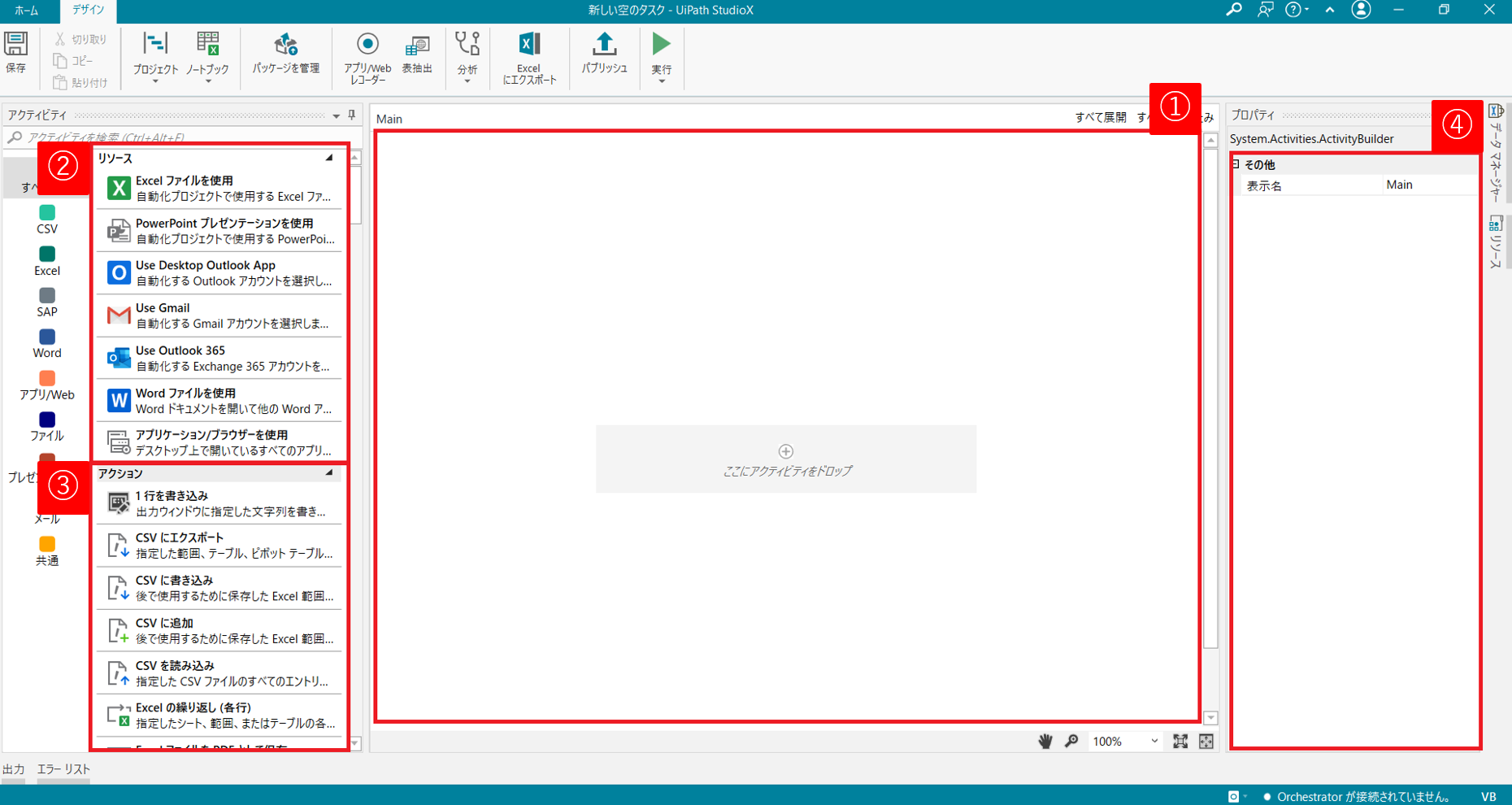Click the feedback icon in title bar
Image resolution: width=1512 pixels, height=805 pixels.
click(1265, 10)
